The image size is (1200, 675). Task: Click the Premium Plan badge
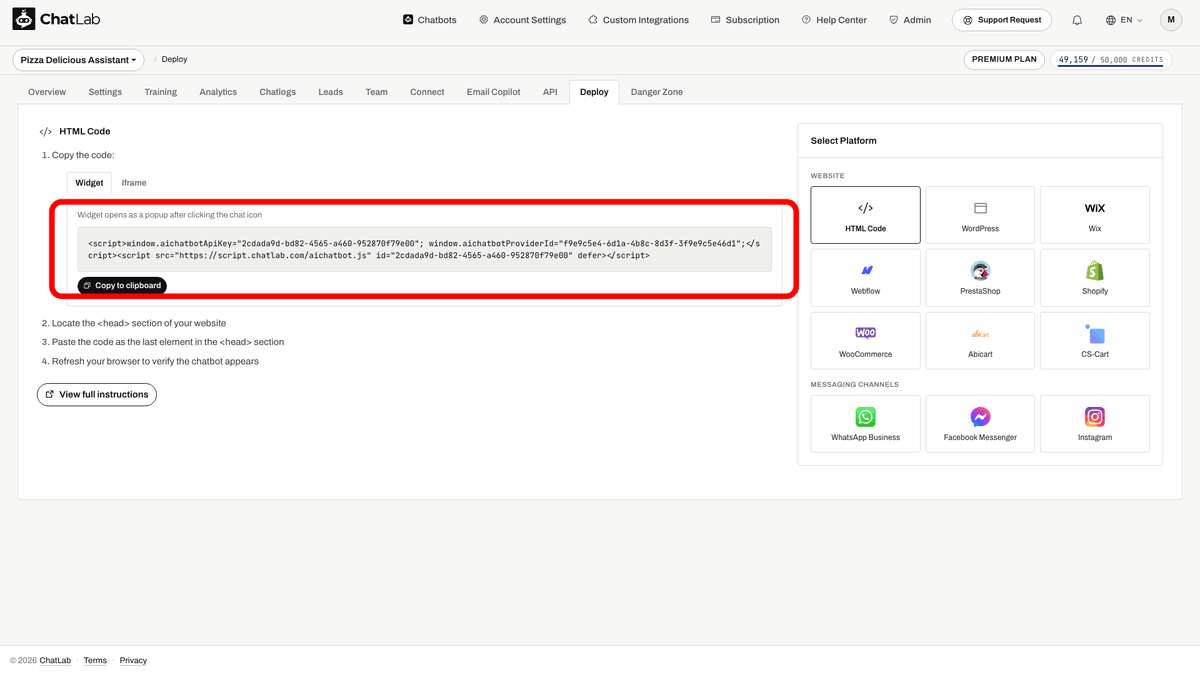pyautogui.click(x=1004, y=59)
